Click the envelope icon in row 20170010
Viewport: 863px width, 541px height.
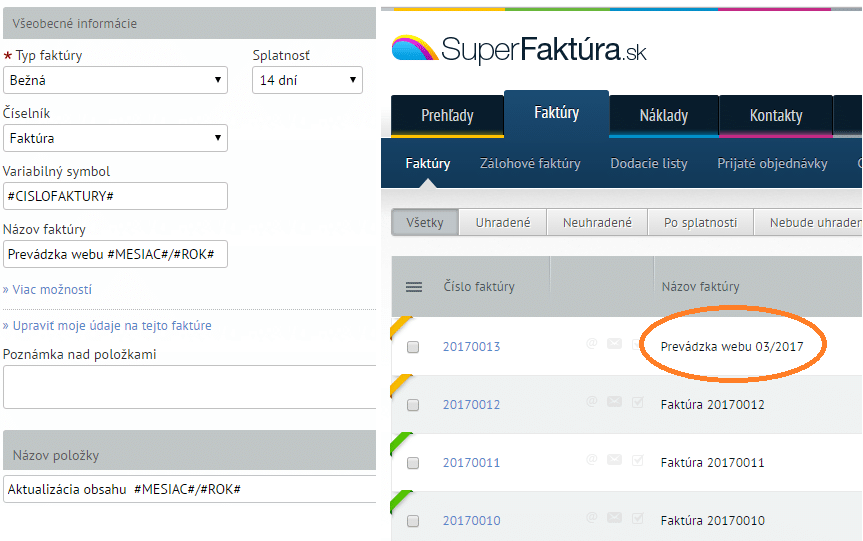pyautogui.click(x=614, y=517)
